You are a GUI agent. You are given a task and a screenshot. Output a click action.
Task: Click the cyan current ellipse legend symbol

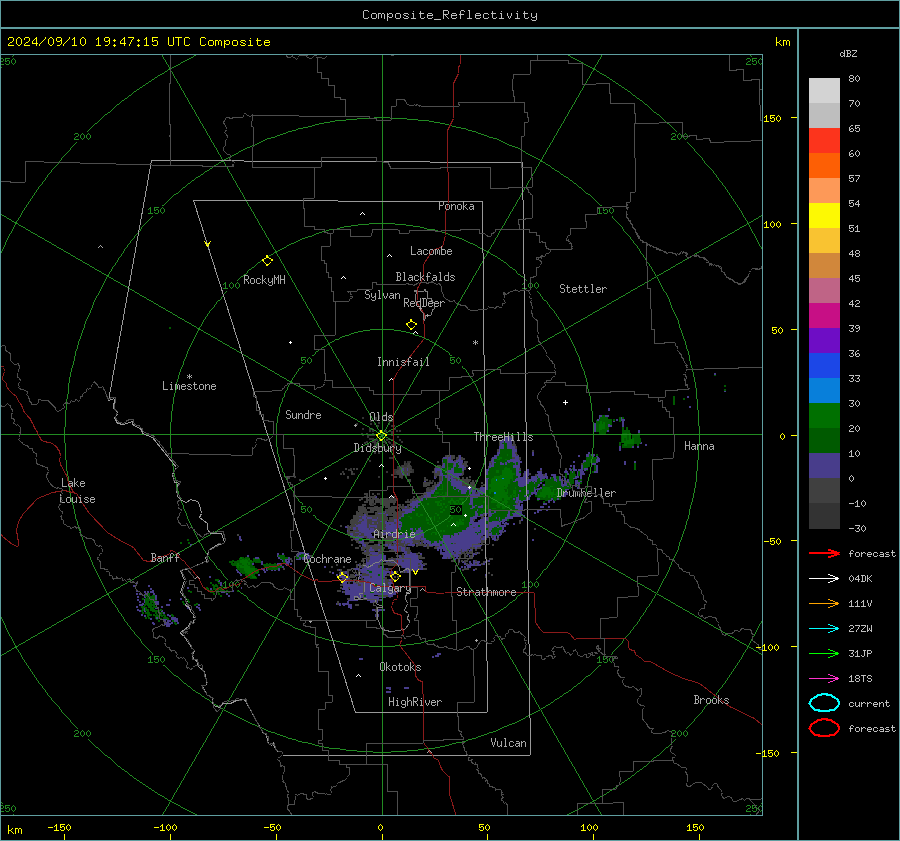[824, 703]
